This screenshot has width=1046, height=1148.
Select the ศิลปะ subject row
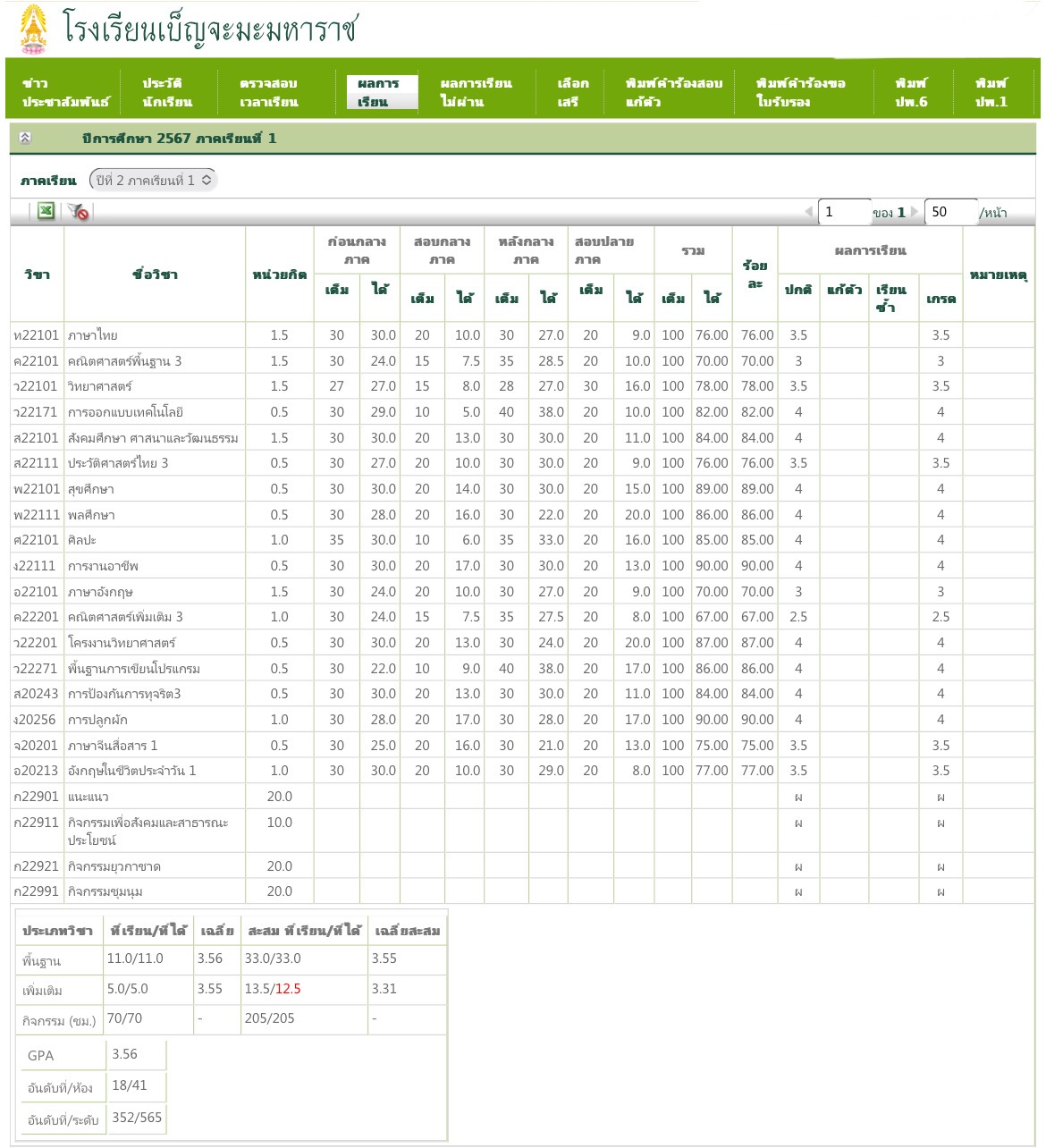click(522, 540)
